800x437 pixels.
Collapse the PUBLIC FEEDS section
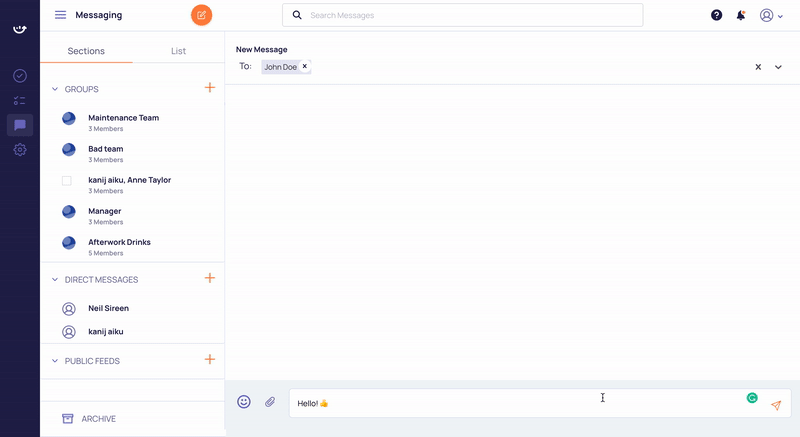tap(55, 361)
